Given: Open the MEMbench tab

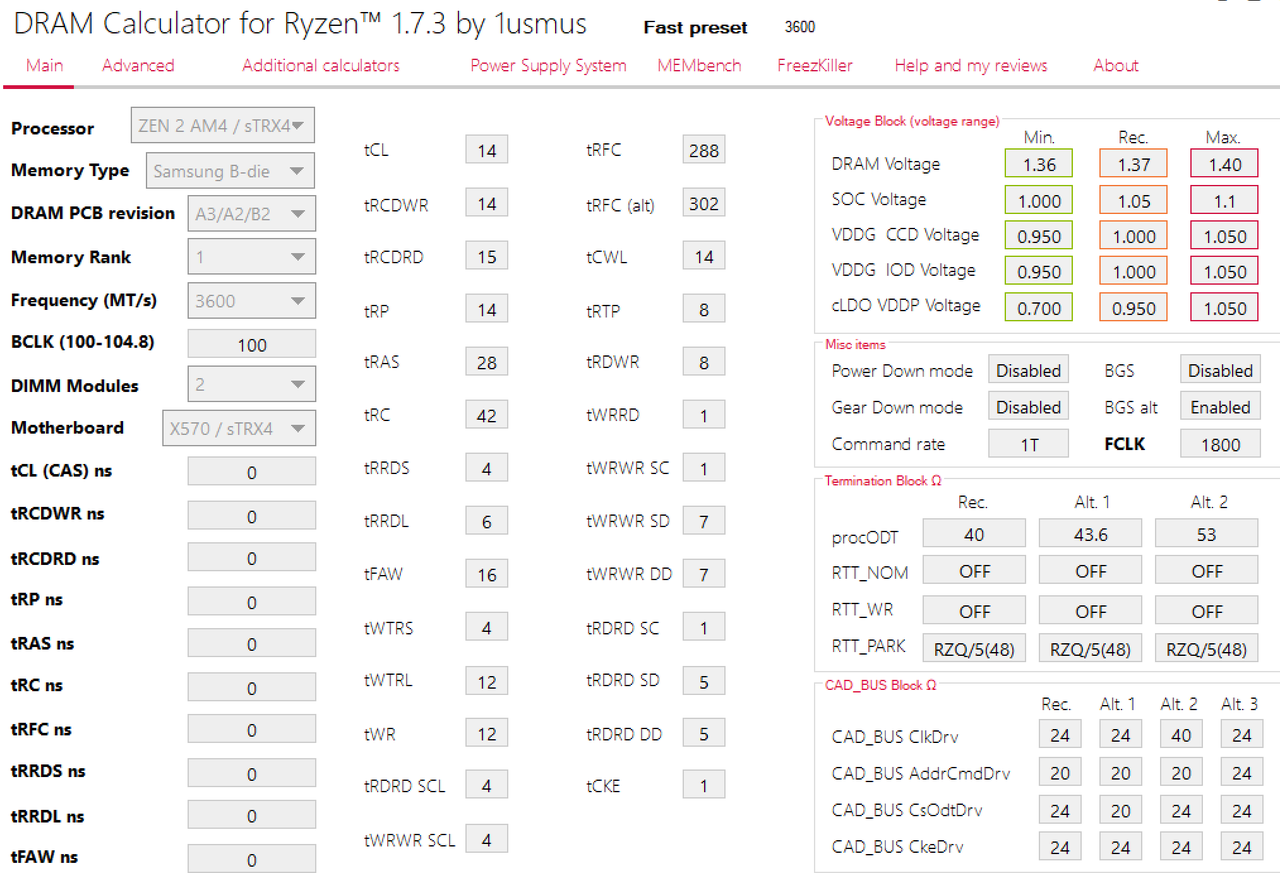Looking at the screenshot, I should 699,66.
